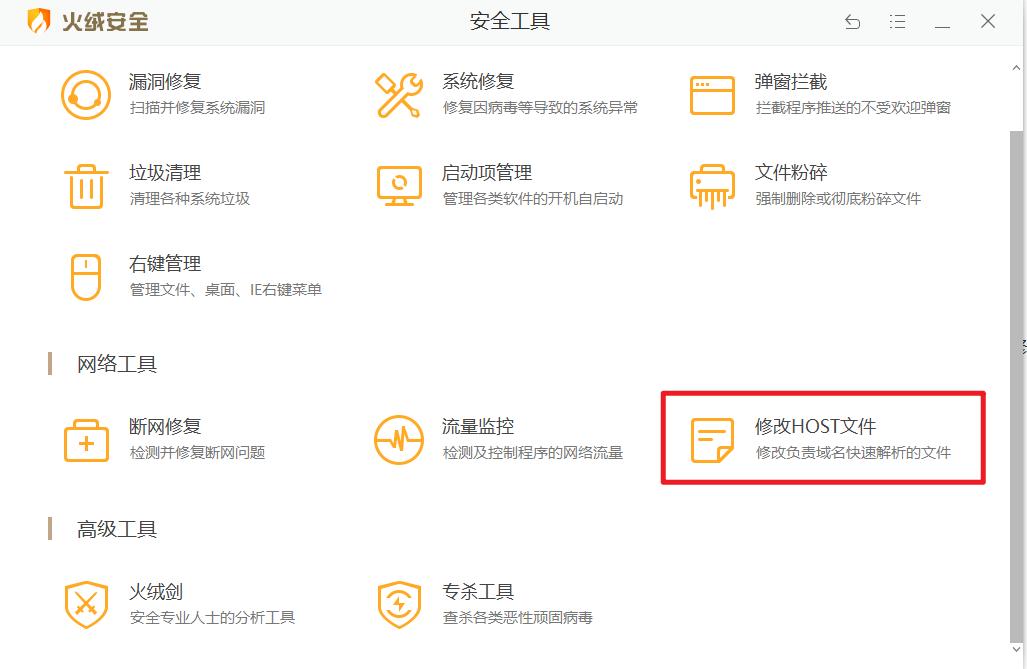Click the back arrow in title bar
Image resolution: width=1027 pixels, height=669 pixels.
851,21
